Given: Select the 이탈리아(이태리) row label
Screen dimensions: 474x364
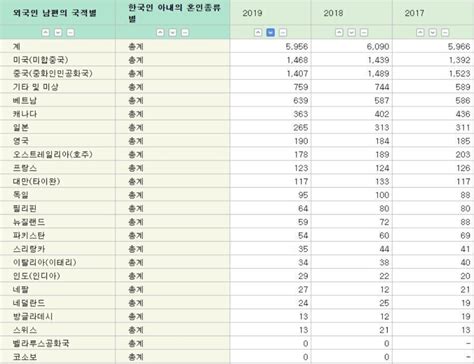Looking at the screenshot, I should pyautogui.click(x=45, y=262).
